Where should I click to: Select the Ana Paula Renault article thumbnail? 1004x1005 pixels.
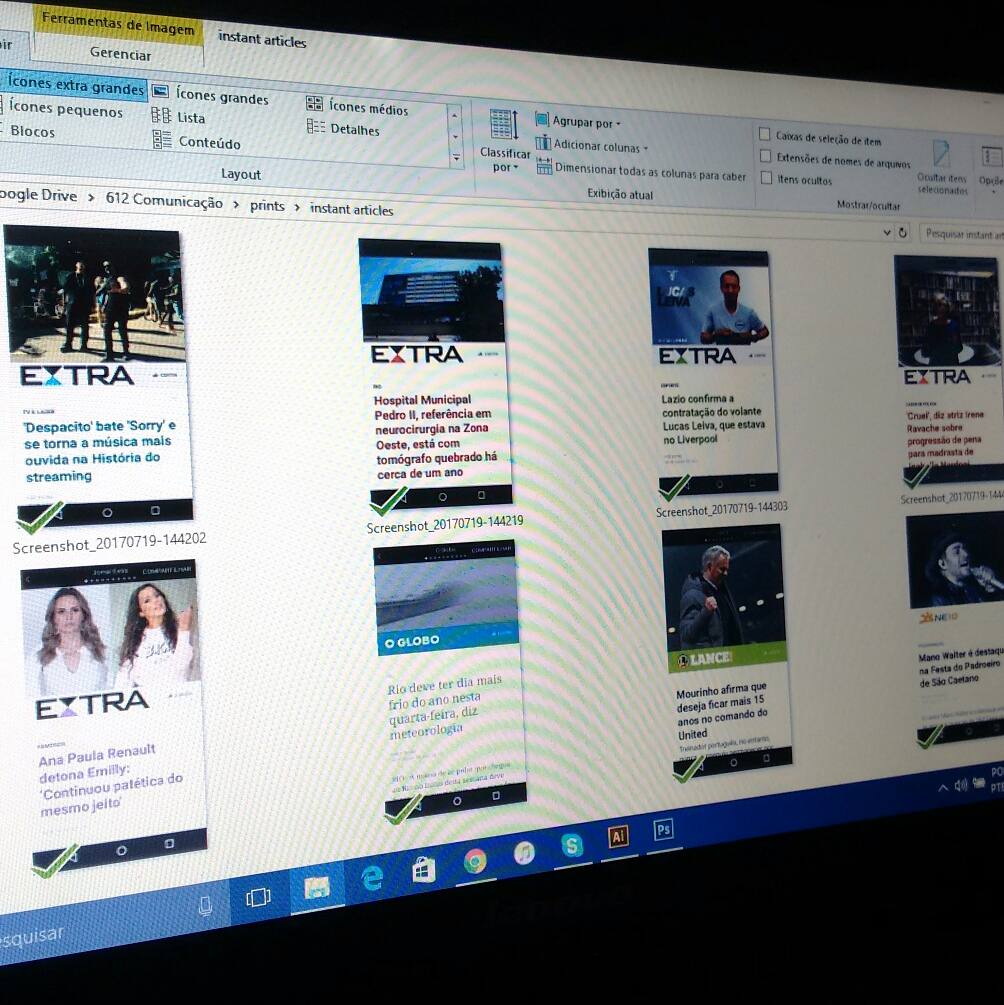(x=114, y=715)
